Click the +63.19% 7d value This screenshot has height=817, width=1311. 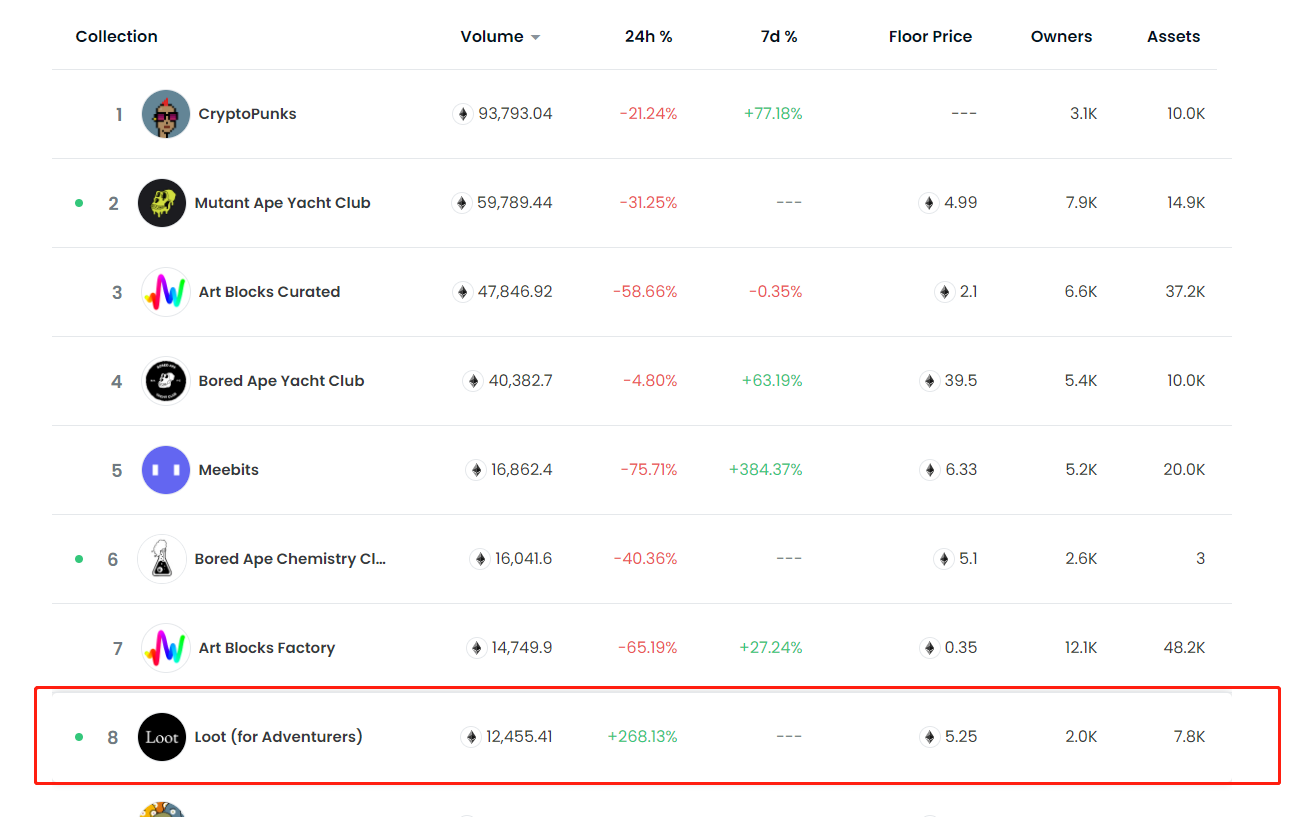pos(772,381)
